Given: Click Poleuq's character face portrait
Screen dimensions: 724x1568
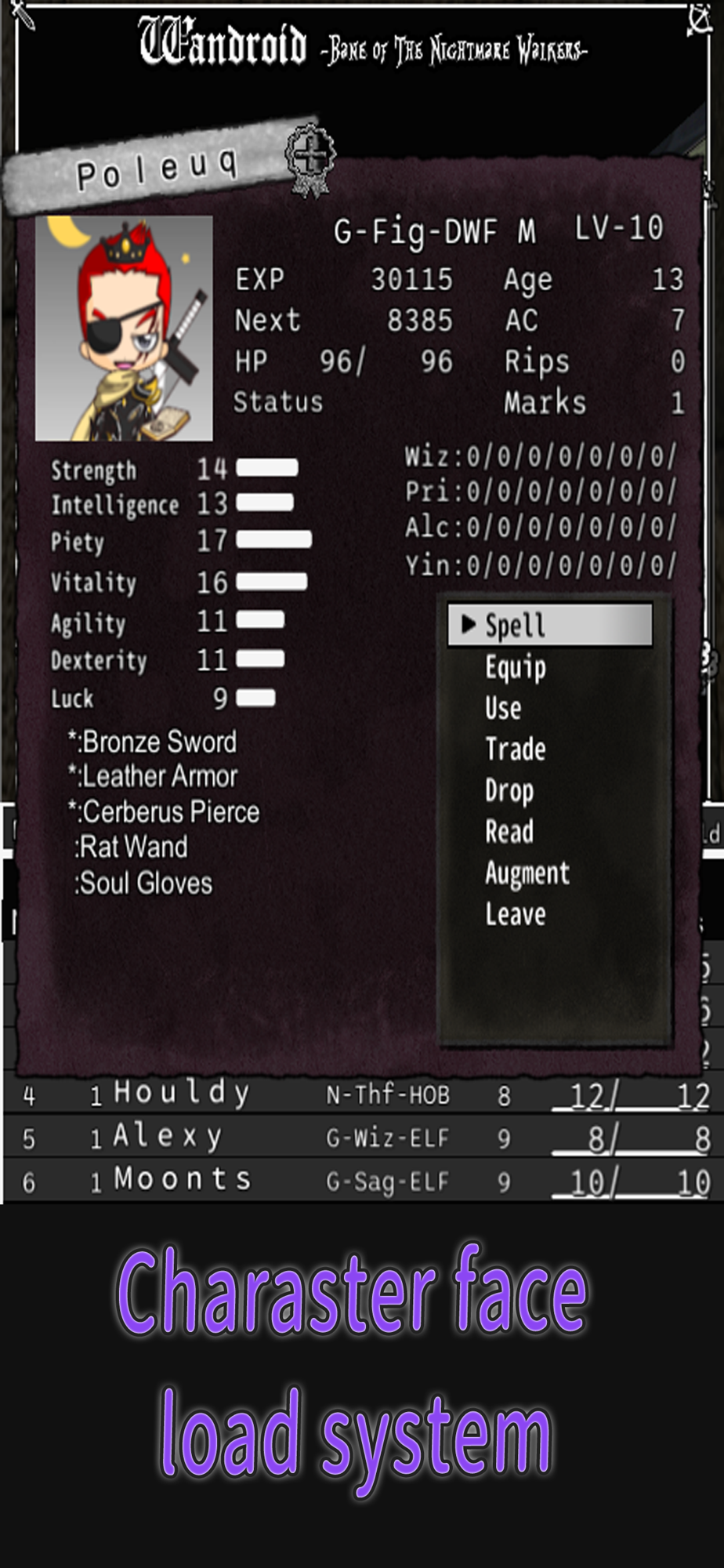Looking at the screenshot, I should (x=124, y=328).
